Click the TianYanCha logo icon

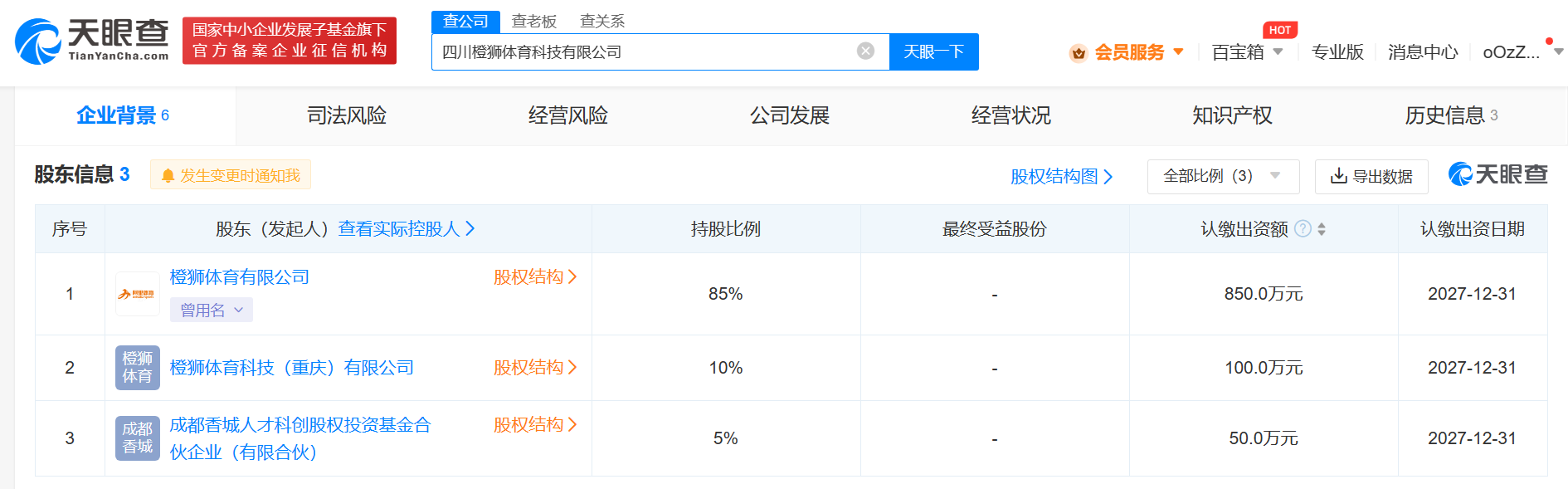click(x=39, y=42)
